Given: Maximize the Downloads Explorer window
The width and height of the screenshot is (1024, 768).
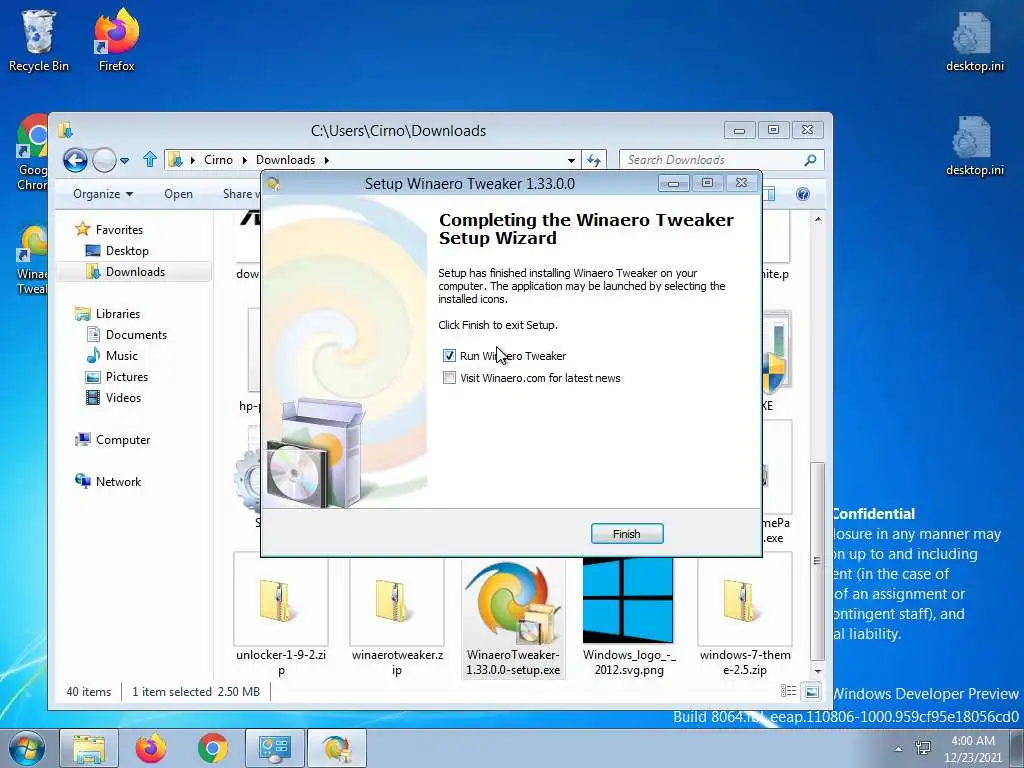Looking at the screenshot, I should pos(773,129).
